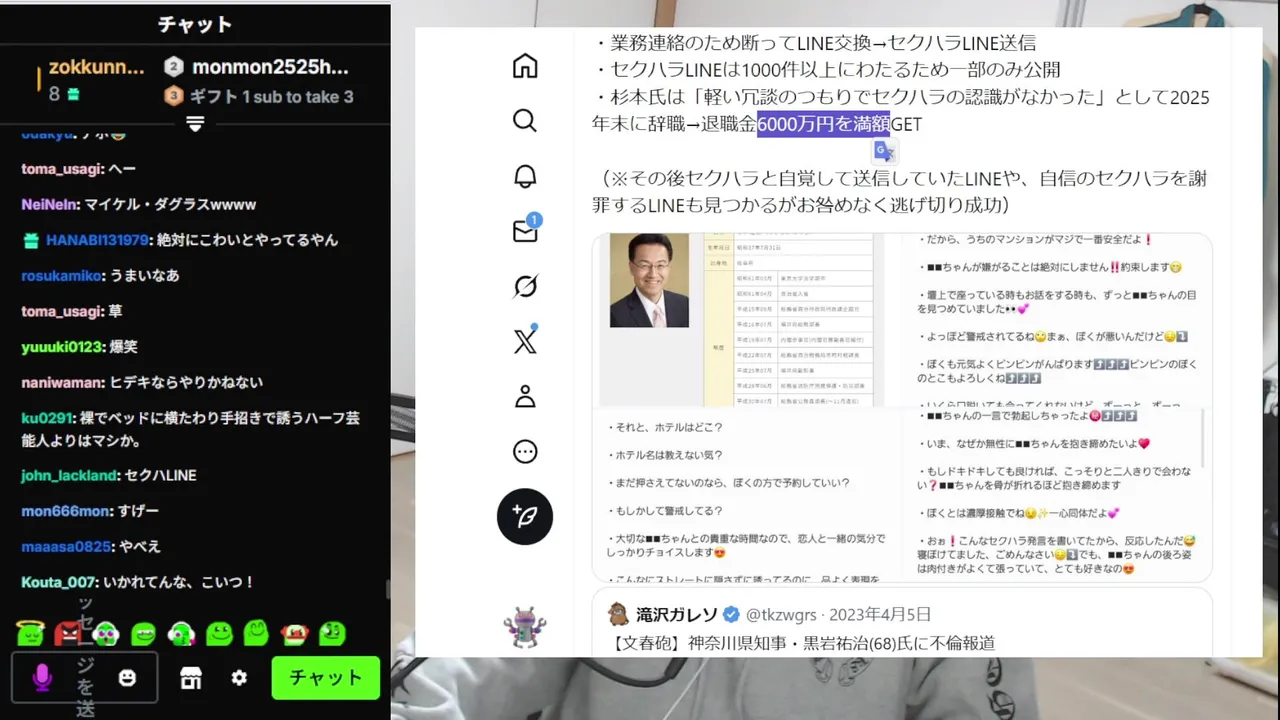Click username ku0291 in chat
This screenshot has height=720, width=1280.
[44, 418]
